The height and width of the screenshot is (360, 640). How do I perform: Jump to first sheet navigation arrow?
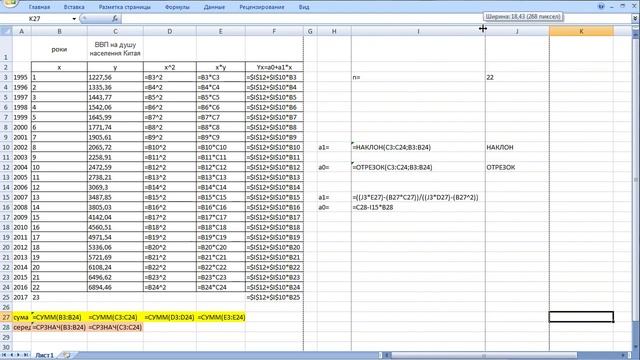tap(4, 356)
